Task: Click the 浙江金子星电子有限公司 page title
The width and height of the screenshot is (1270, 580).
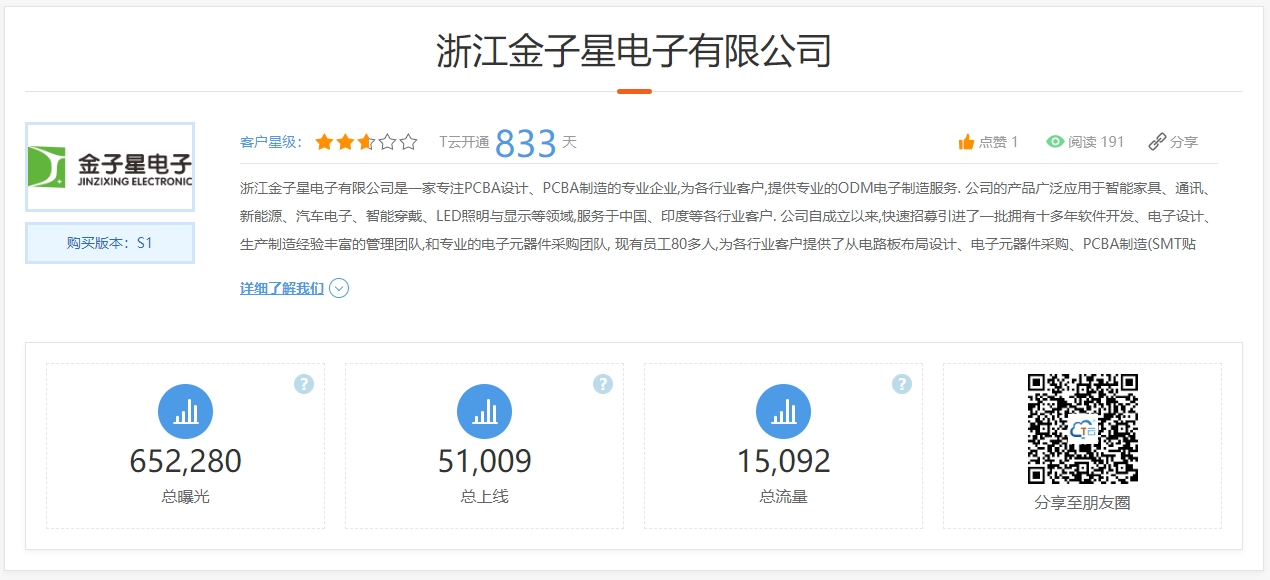Action: point(634,50)
